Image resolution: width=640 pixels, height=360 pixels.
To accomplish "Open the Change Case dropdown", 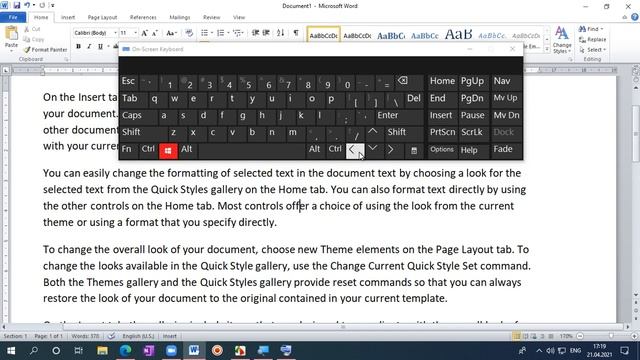I will pos(171,33).
